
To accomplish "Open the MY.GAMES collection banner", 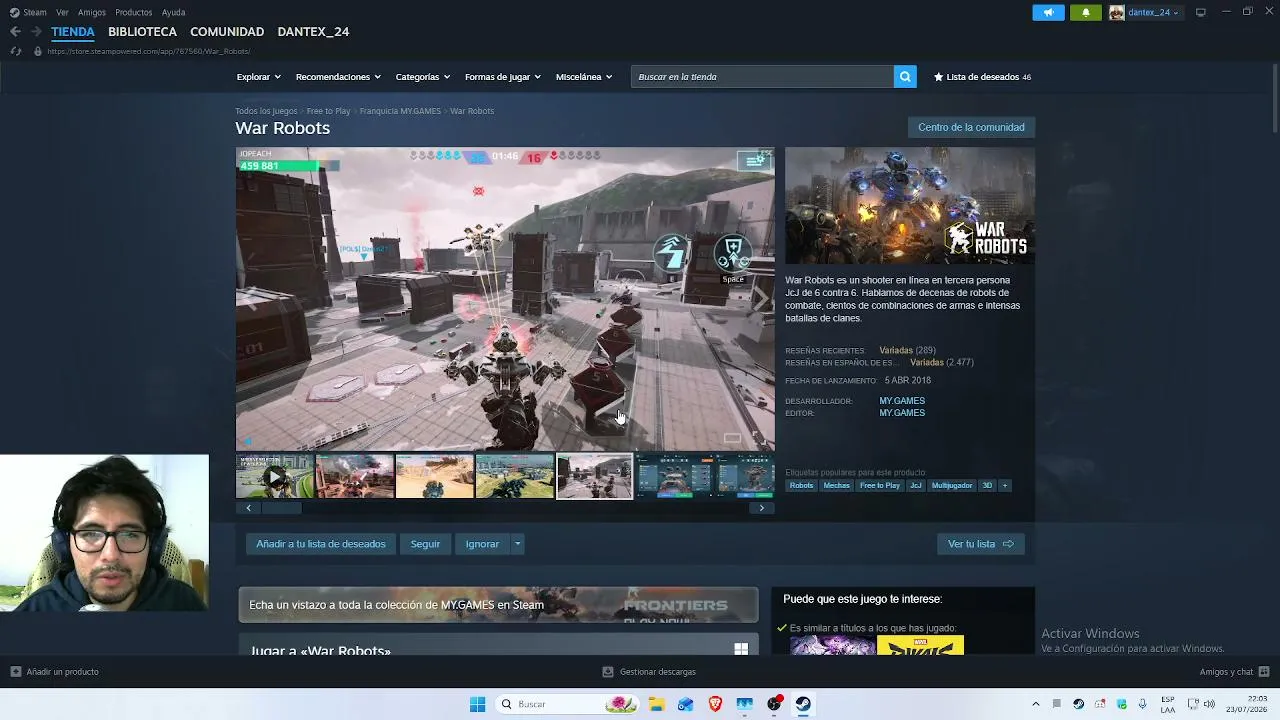I will 498,605.
